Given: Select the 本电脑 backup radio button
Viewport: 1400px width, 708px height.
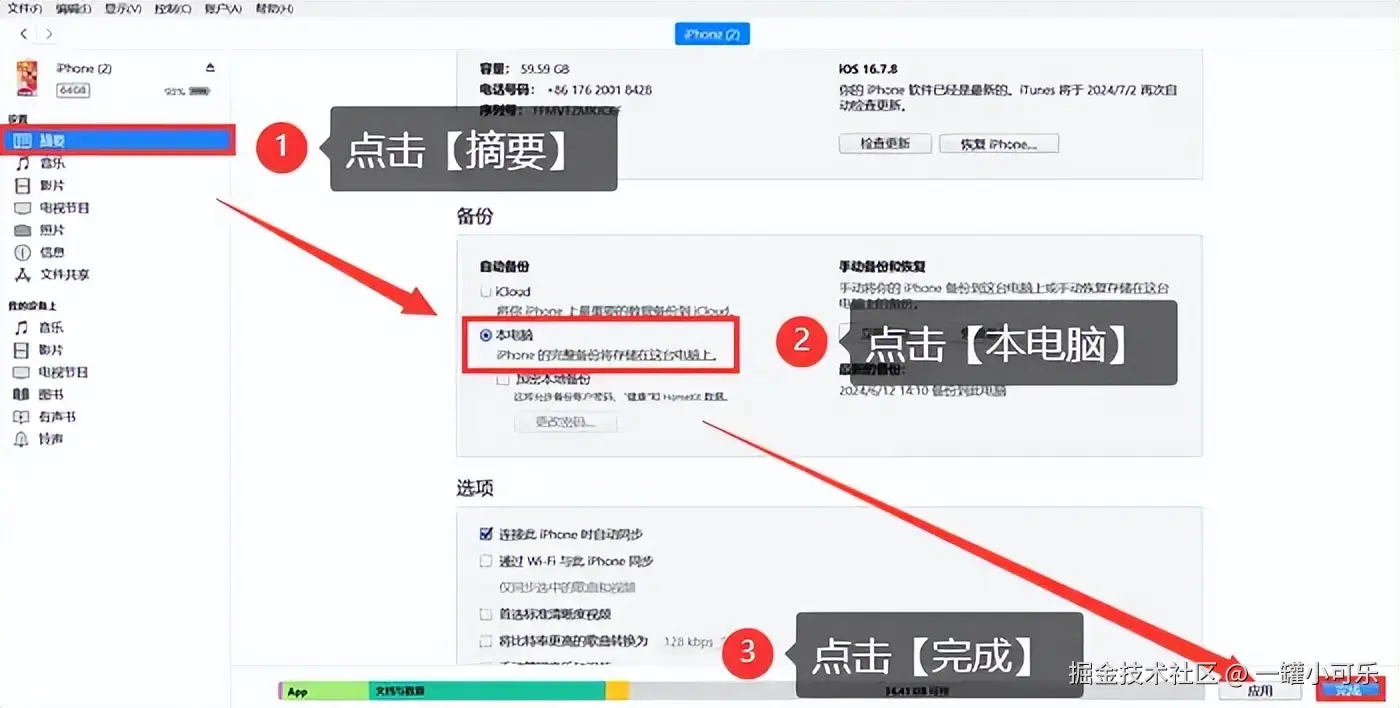Looking at the screenshot, I should (x=486, y=336).
